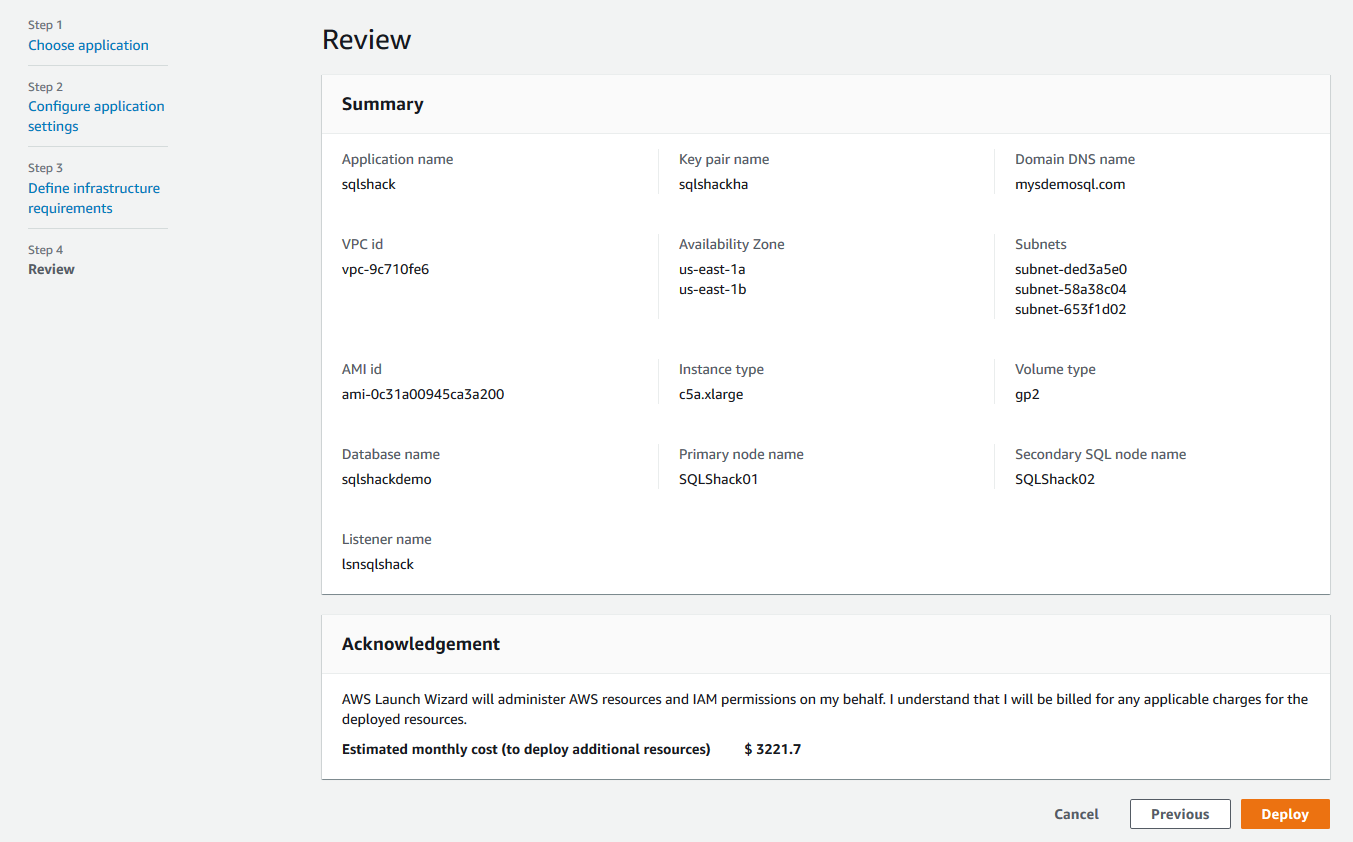Select the subnet-ded3a5e0 entry
The width and height of the screenshot is (1353, 842).
click(x=1071, y=269)
